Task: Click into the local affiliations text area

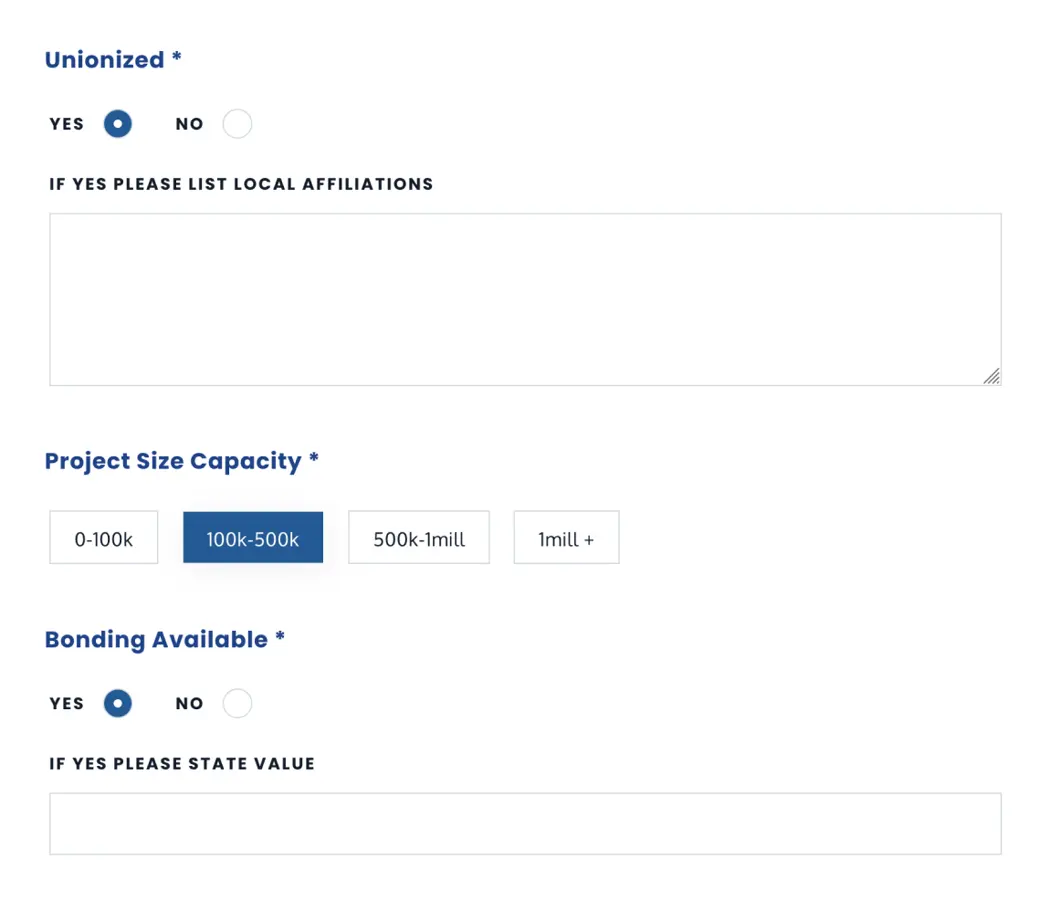Action: pyautogui.click(x=525, y=299)
